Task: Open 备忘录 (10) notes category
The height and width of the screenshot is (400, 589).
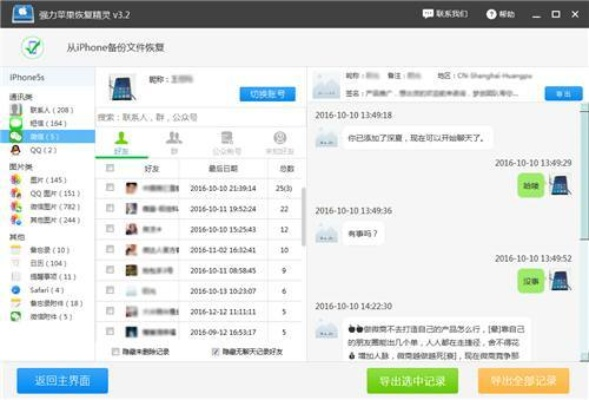Action: pyautogui.click(x=40, y=250)
